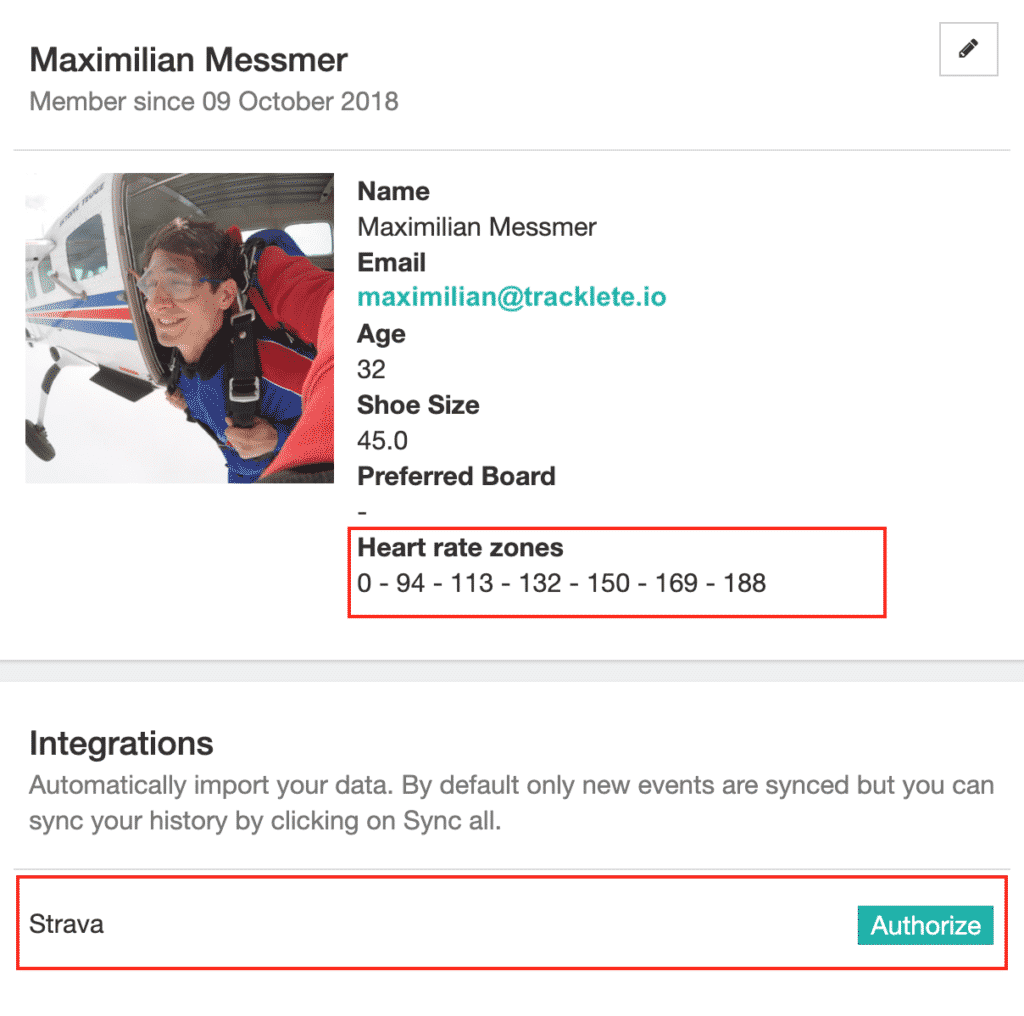Viewport: 1024px width, 1016px height.
Task: Click the pencil edit profile icon
Action: click(x=968, y=49)
